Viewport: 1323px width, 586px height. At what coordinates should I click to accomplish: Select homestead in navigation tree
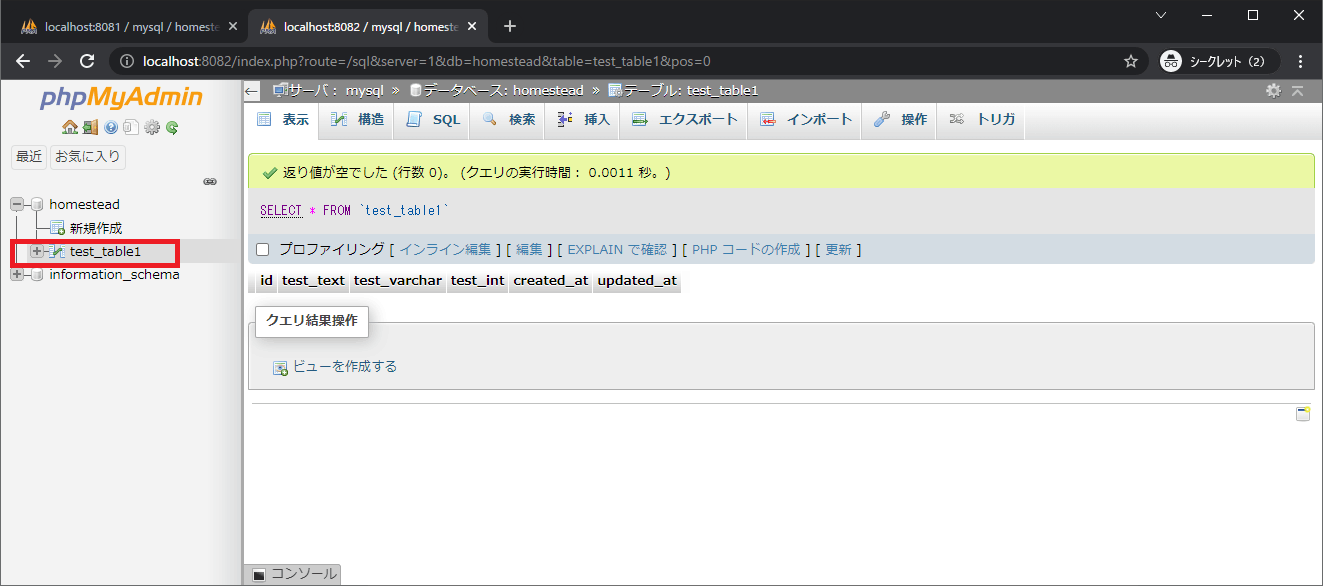(x=84, y=204)
